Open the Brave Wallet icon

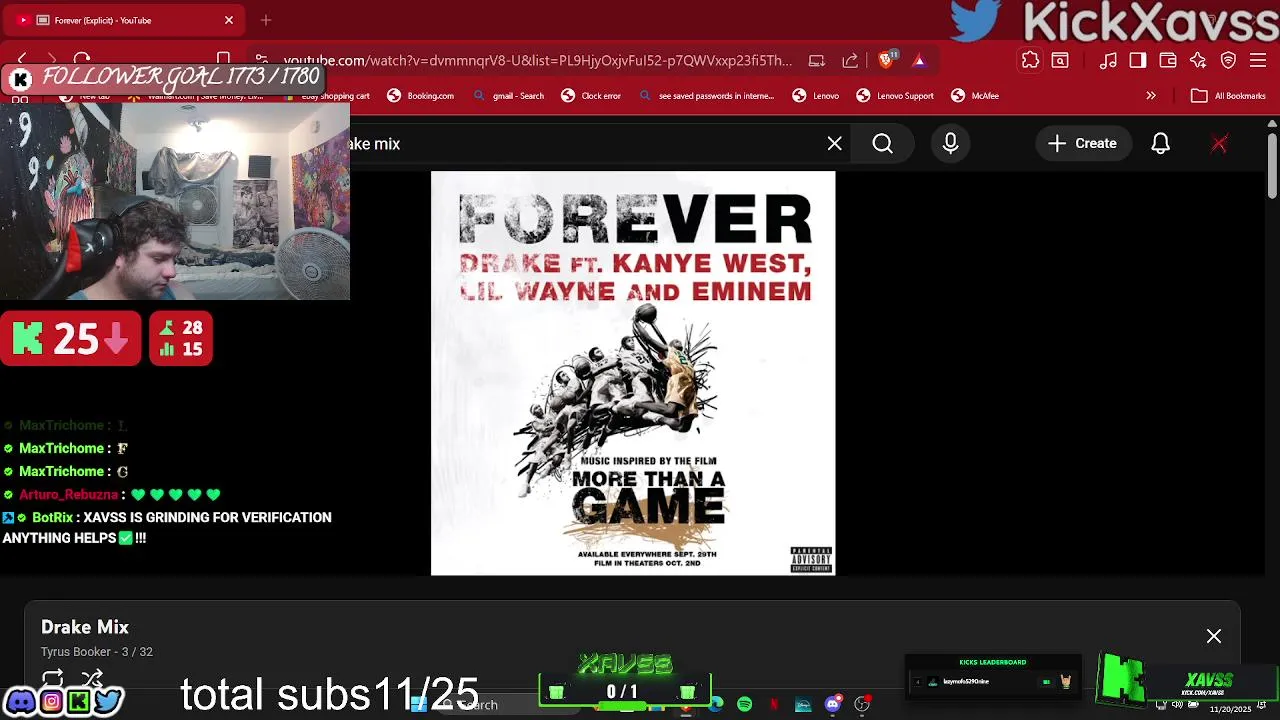point(1168,60)
